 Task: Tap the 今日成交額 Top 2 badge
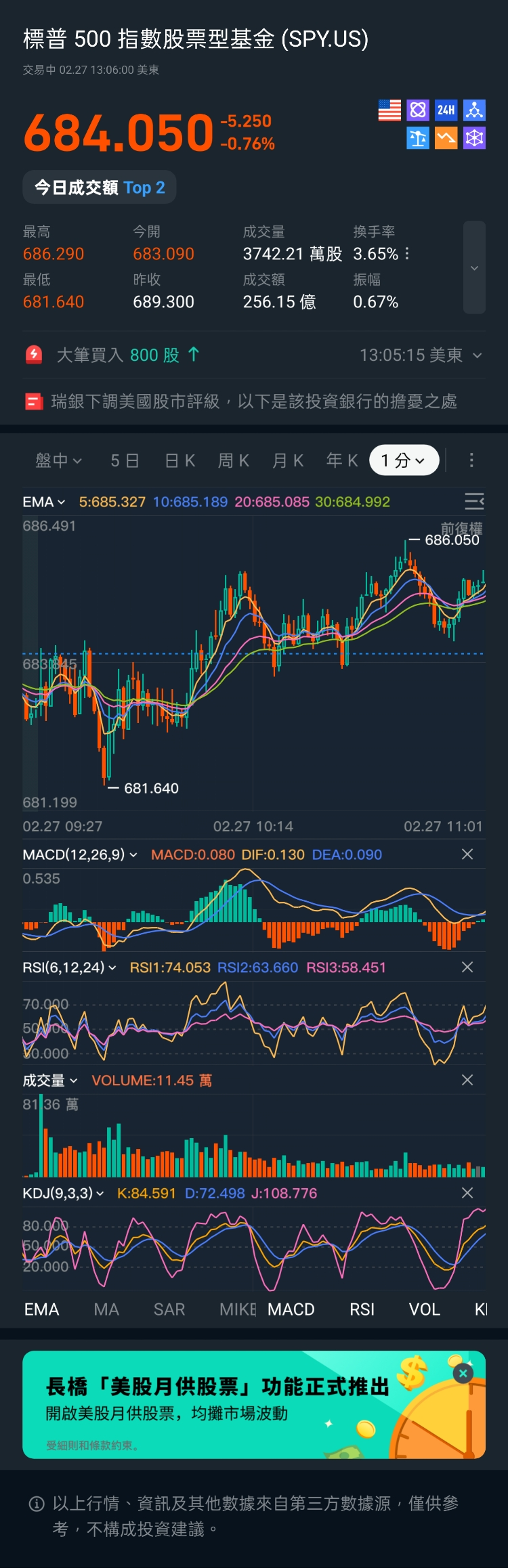[x=100, y=188]
